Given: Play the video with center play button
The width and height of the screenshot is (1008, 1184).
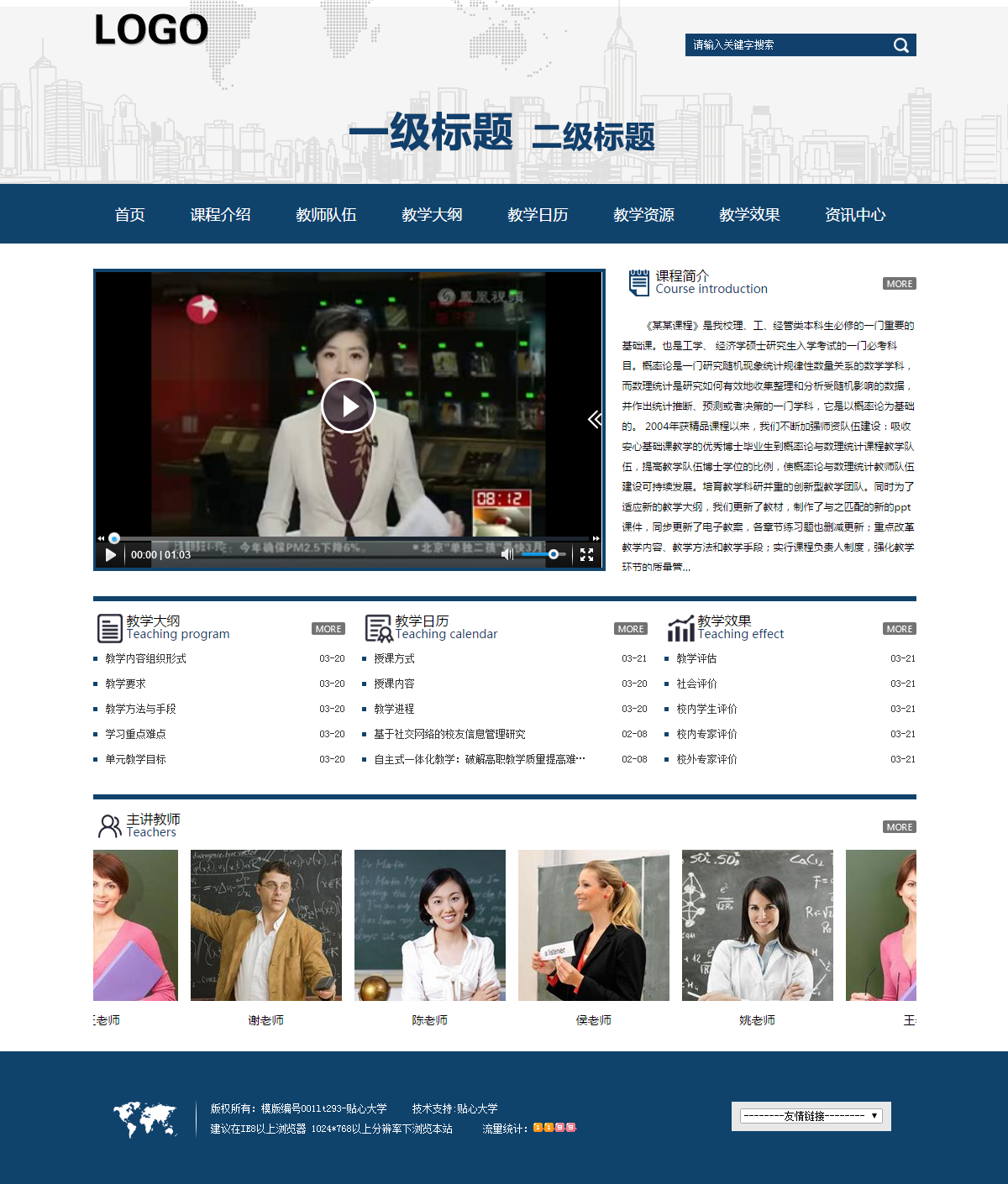Looking at the screenshot, I should [x=348, y=406].
